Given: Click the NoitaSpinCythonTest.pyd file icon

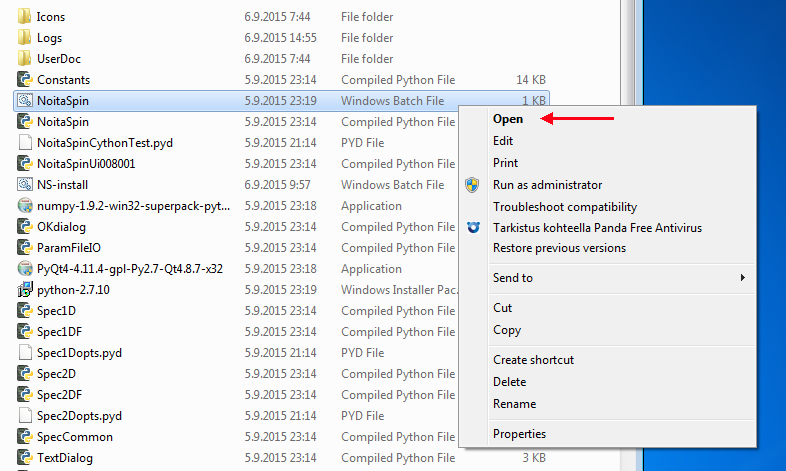Looking at the screenshot, I should 25,143.
